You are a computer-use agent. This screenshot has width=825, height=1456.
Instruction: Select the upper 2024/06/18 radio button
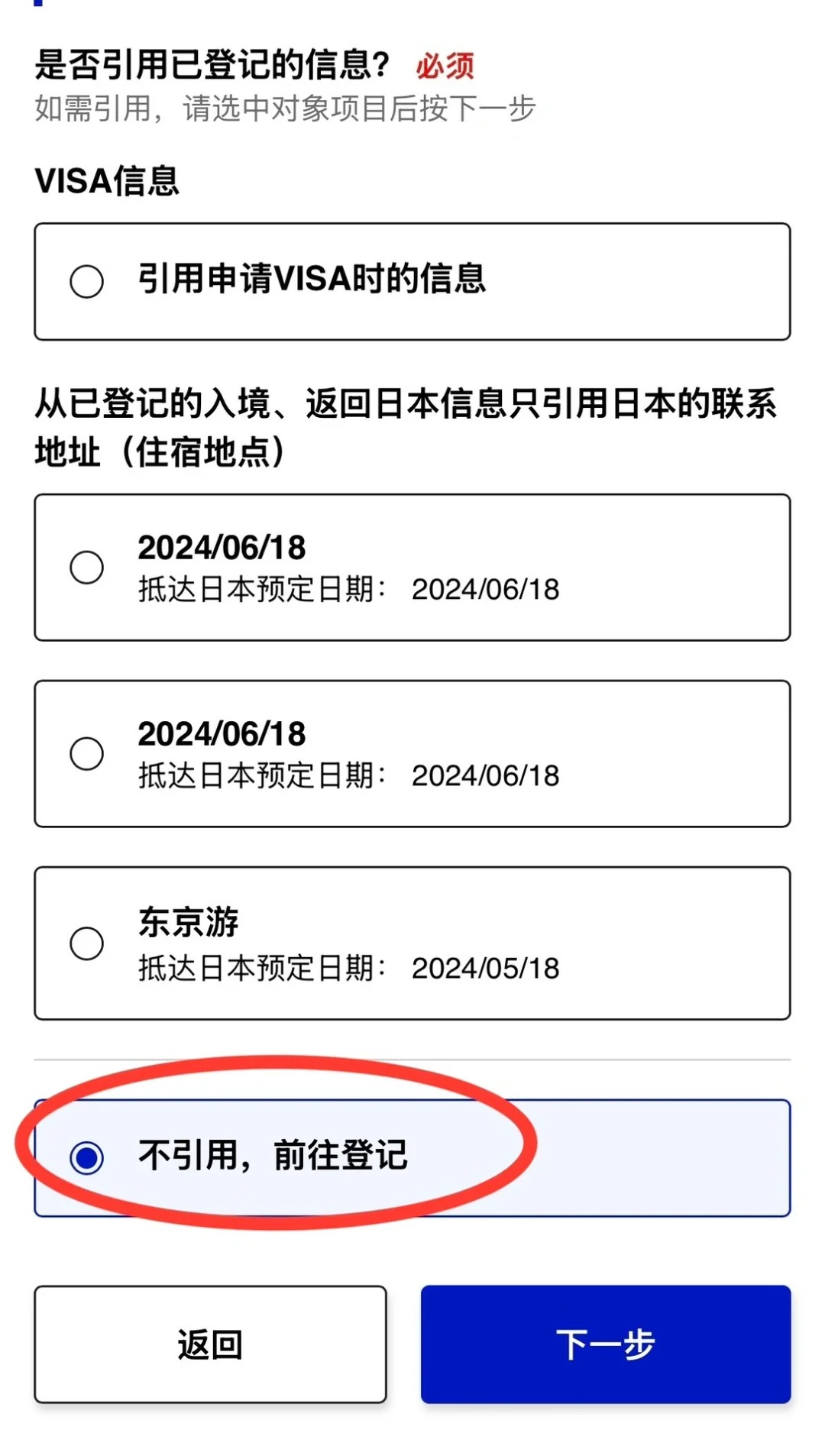coord(87,568)
